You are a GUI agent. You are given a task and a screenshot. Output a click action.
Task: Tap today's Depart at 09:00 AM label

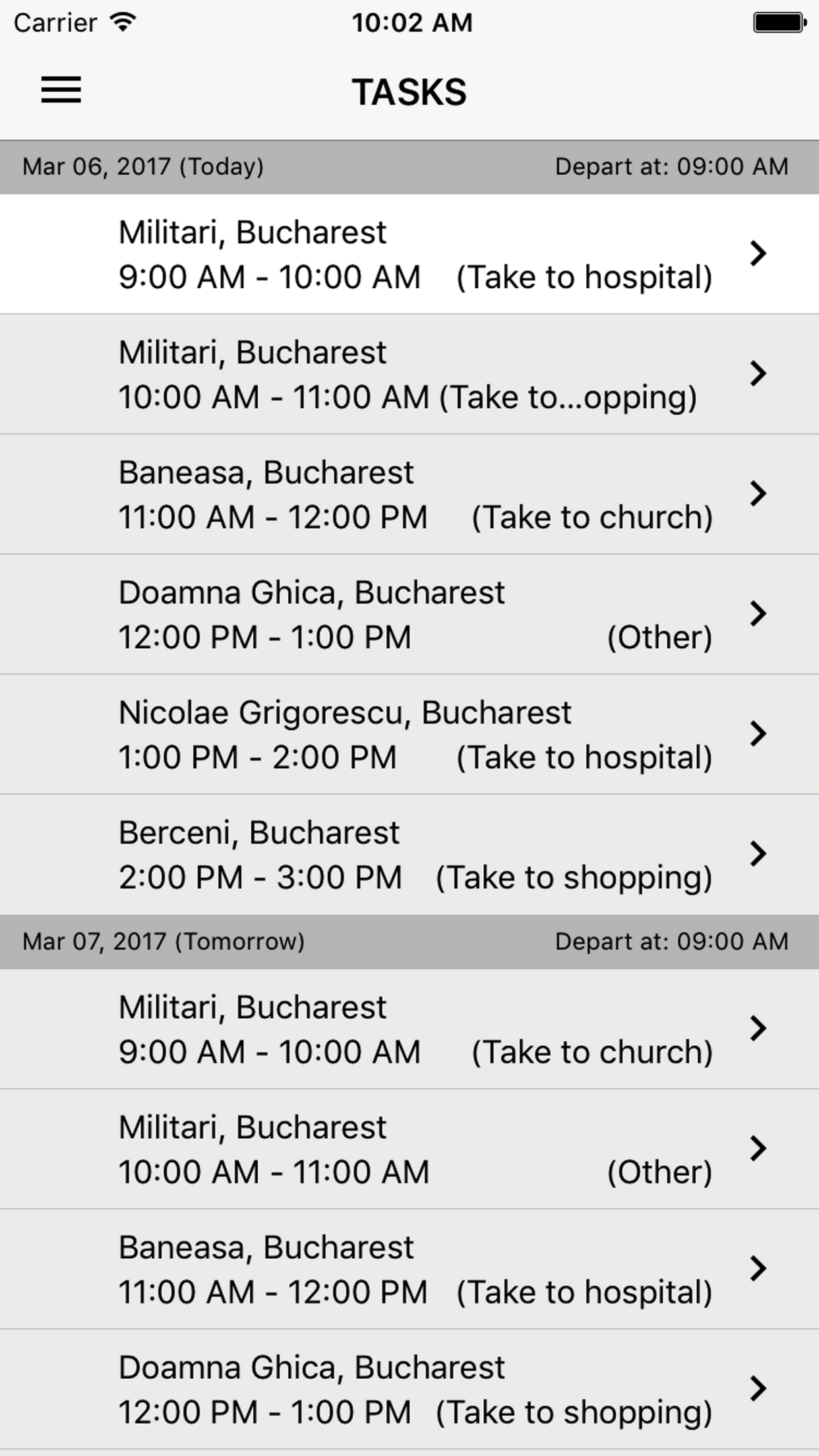pyautogui.click(x=671, y=167)
